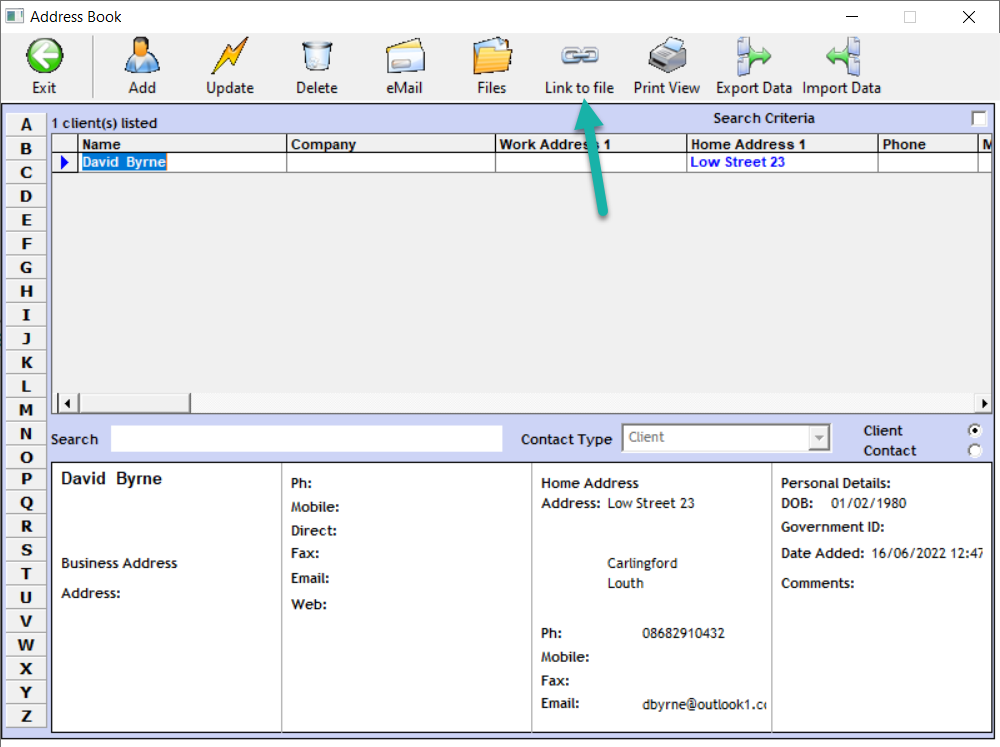Click the Update lightning icon

pyautogui.click(x=230, y=56)
